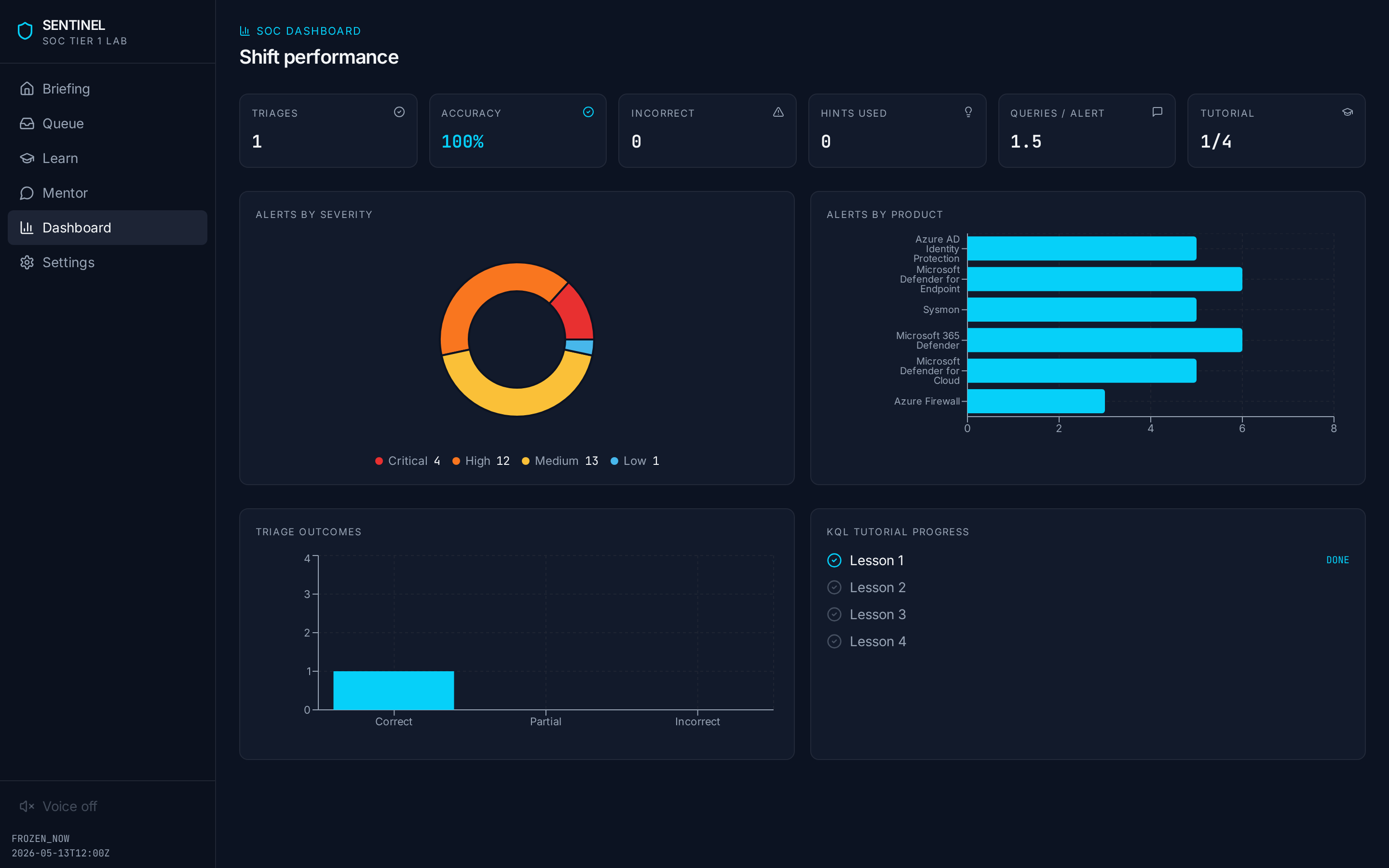The image size is (1389, 868).
Task: Click the Sysmon bar in product chart
Action: (1082, 310)
